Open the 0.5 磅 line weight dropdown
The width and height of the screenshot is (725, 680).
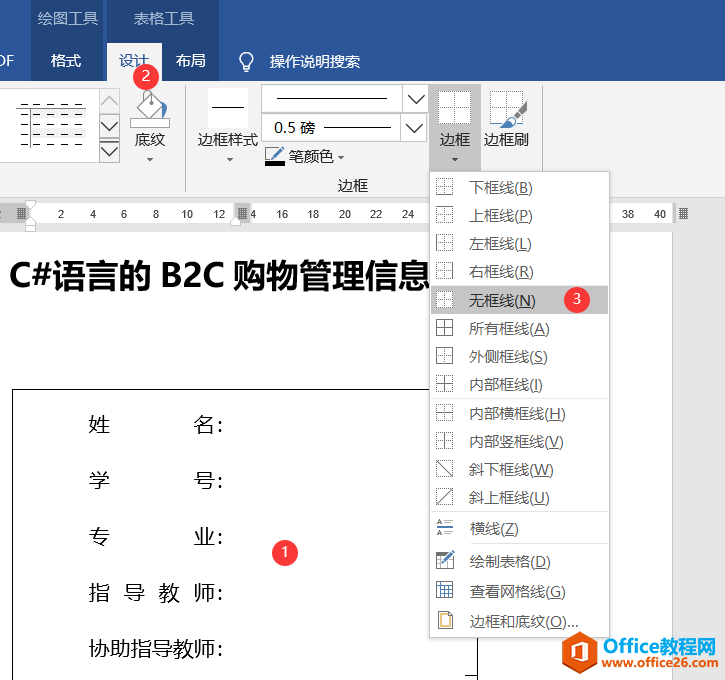click(x=414, y=128)
